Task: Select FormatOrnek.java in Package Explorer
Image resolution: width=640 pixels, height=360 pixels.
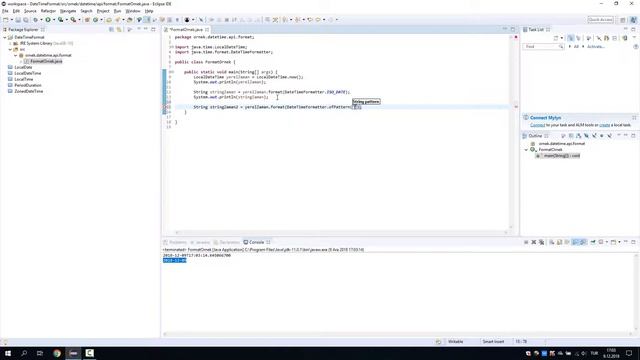Action: point(46,61)
